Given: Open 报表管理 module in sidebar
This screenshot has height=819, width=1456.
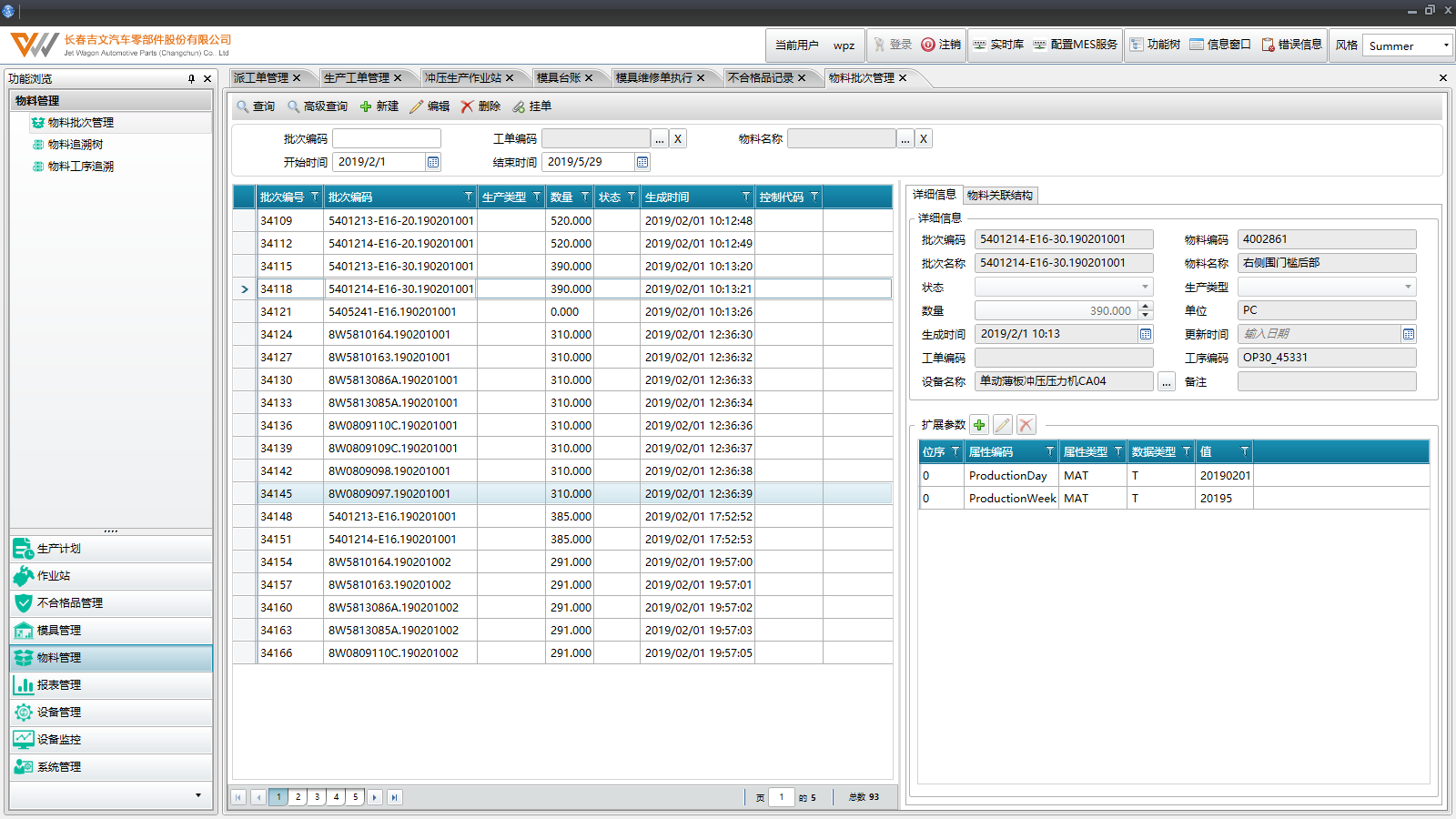Looking at the screenshot, I should click(111, 685).
